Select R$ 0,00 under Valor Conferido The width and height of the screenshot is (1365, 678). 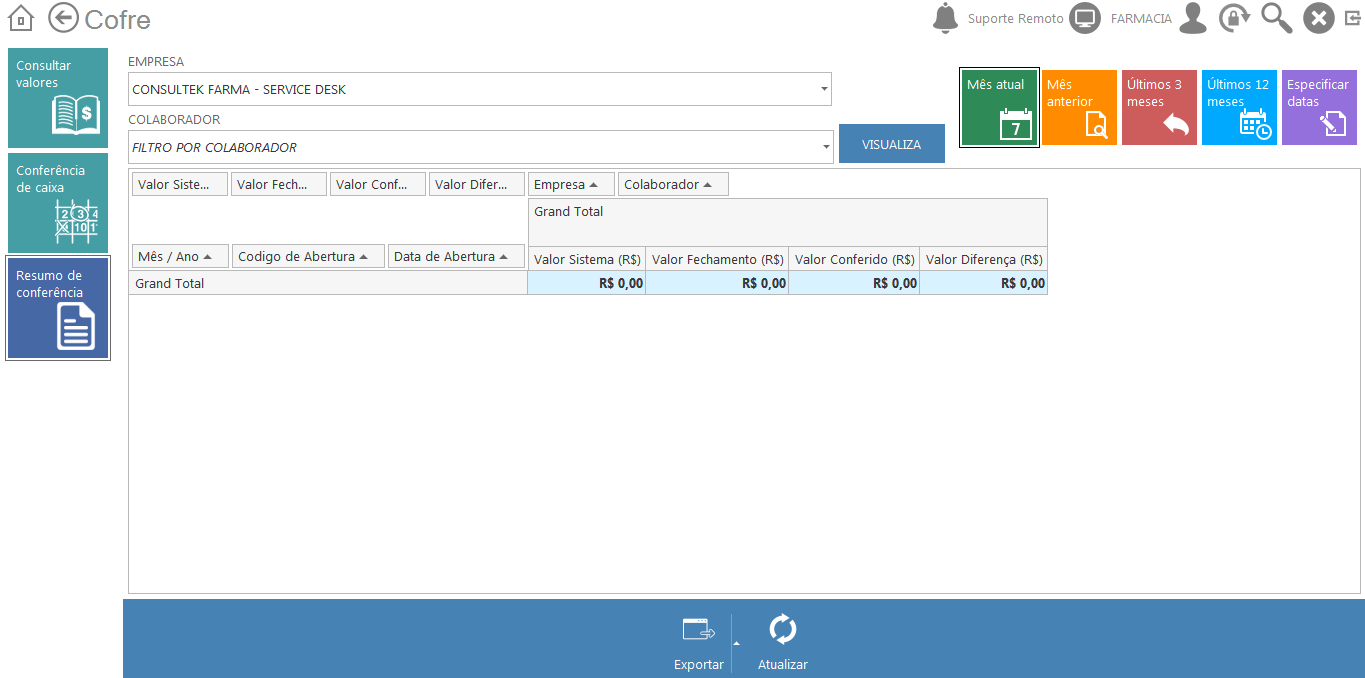coord(854,283)
